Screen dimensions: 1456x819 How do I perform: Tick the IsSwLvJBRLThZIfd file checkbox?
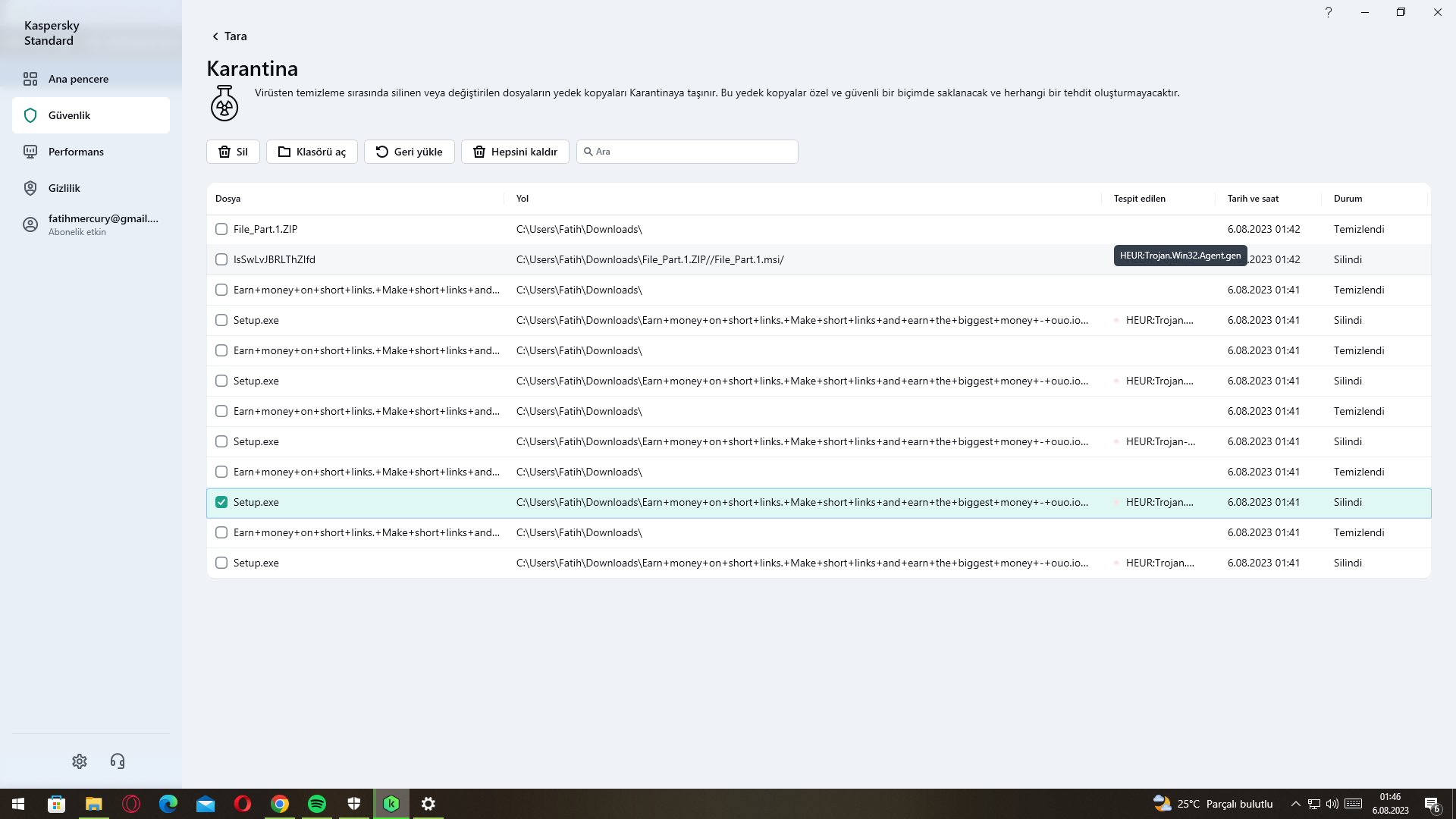pyautogui.click(x=221, y=259)
